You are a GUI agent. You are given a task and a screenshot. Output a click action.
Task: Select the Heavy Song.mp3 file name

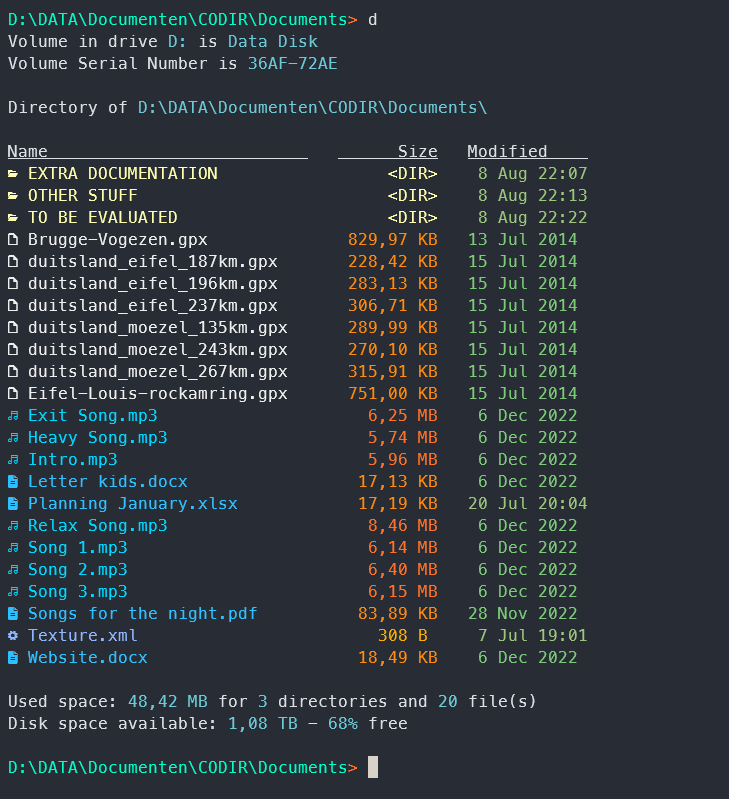click(98, 438)
